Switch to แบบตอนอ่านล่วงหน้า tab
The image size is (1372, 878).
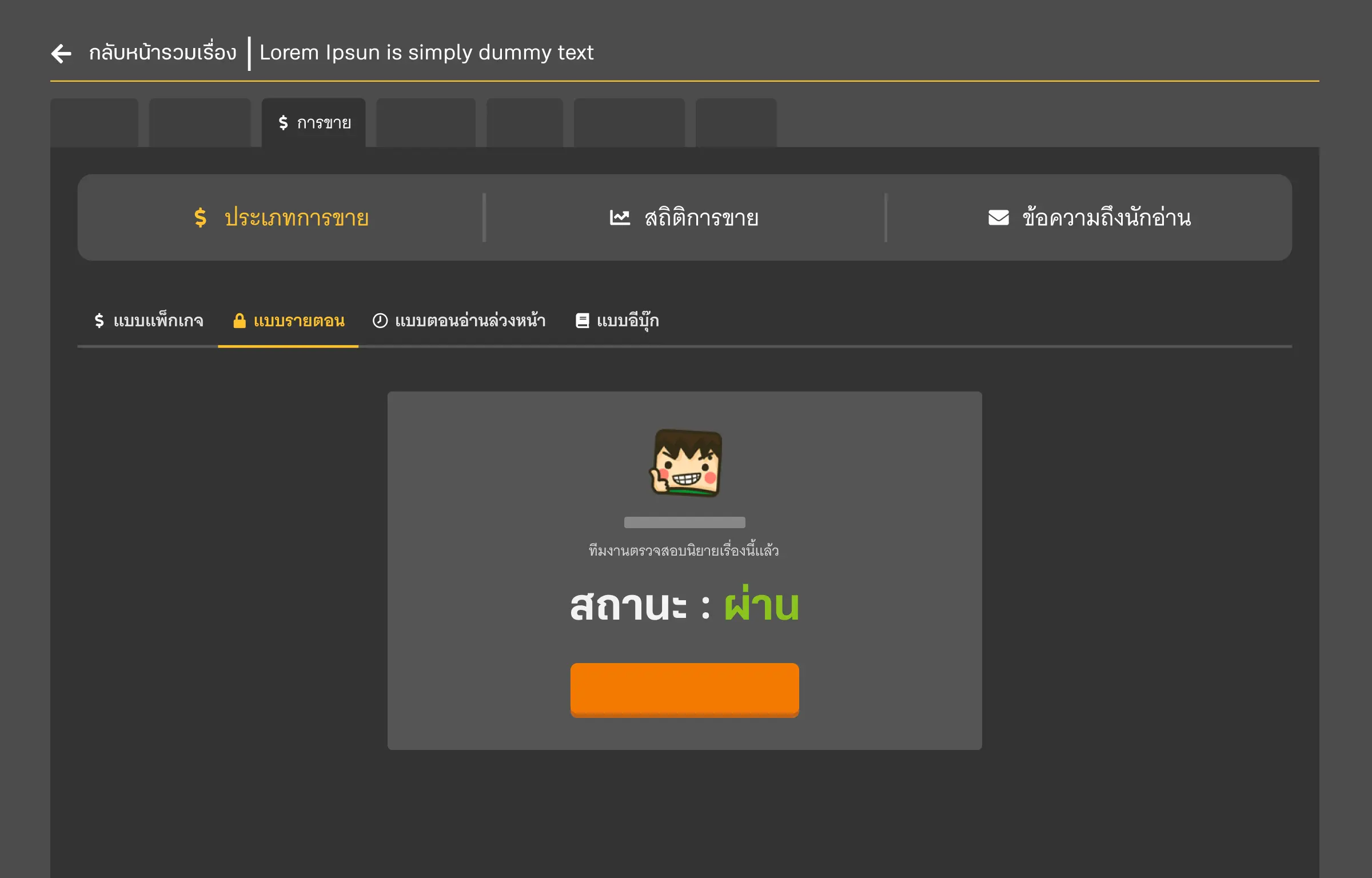(x=459, y=321)
